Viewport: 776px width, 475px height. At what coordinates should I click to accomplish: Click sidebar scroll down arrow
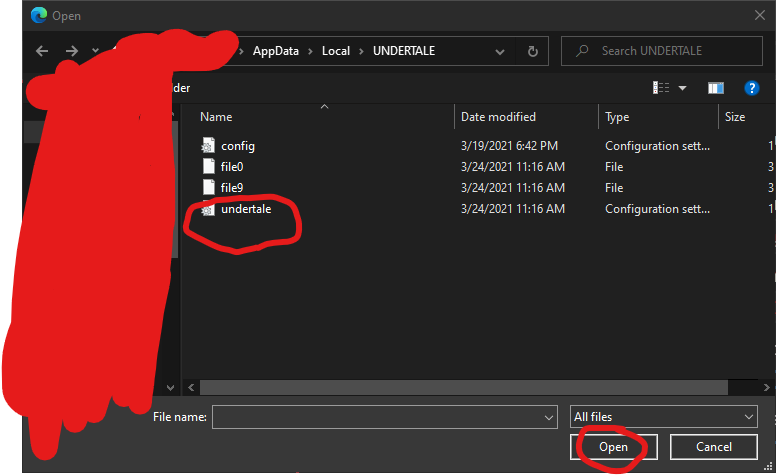(x=171, y=387)
